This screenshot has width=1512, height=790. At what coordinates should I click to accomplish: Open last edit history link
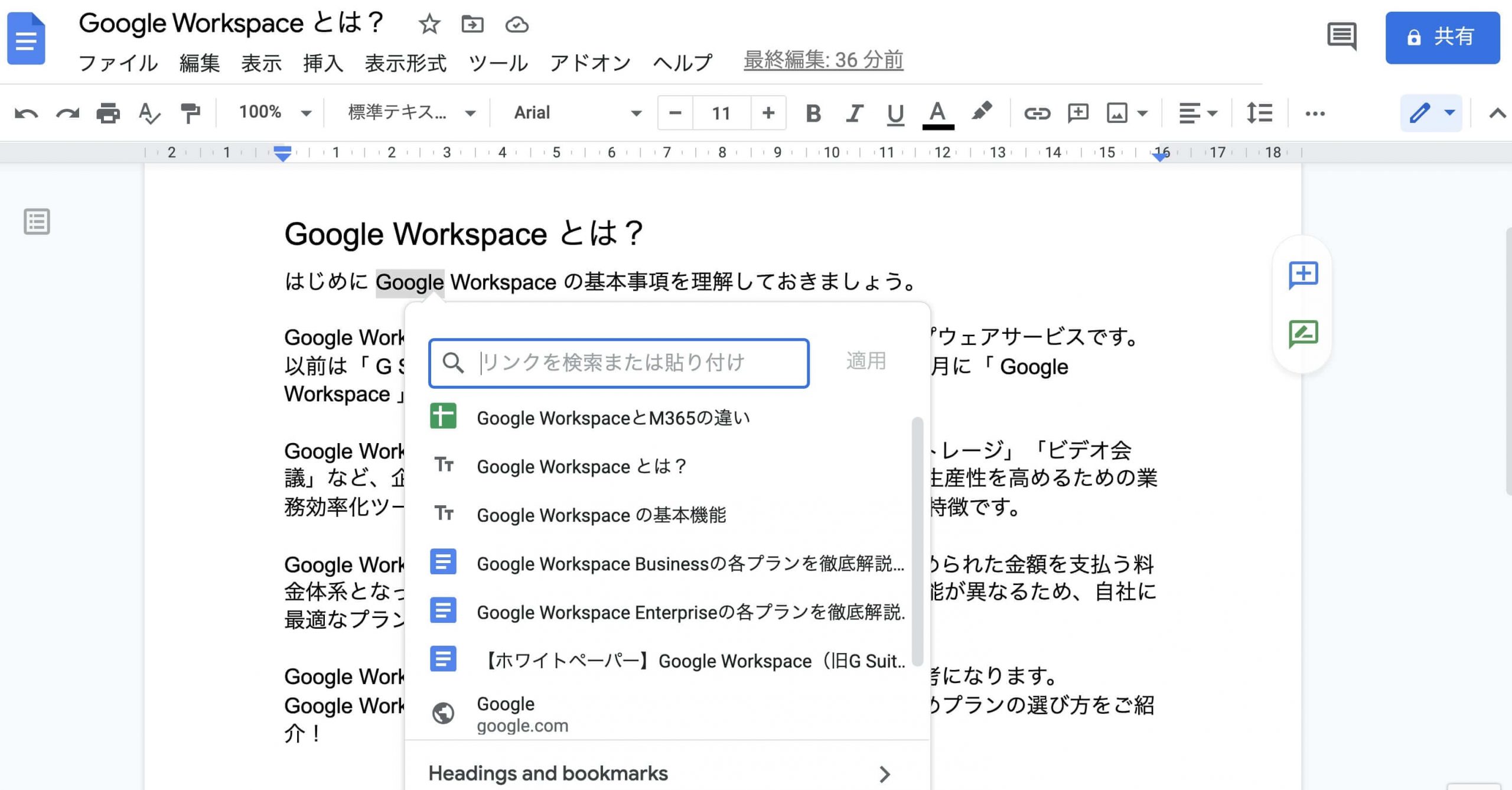coord(823,60)
